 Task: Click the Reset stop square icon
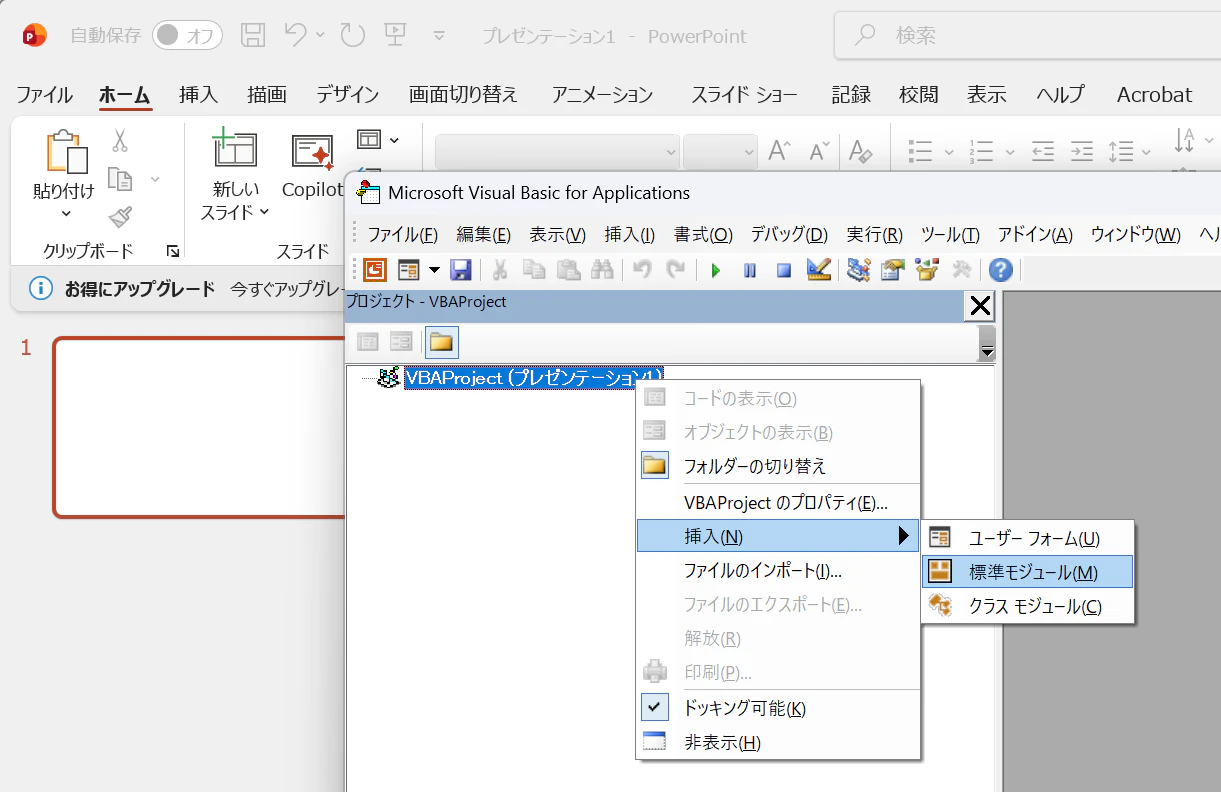[784, 270]
